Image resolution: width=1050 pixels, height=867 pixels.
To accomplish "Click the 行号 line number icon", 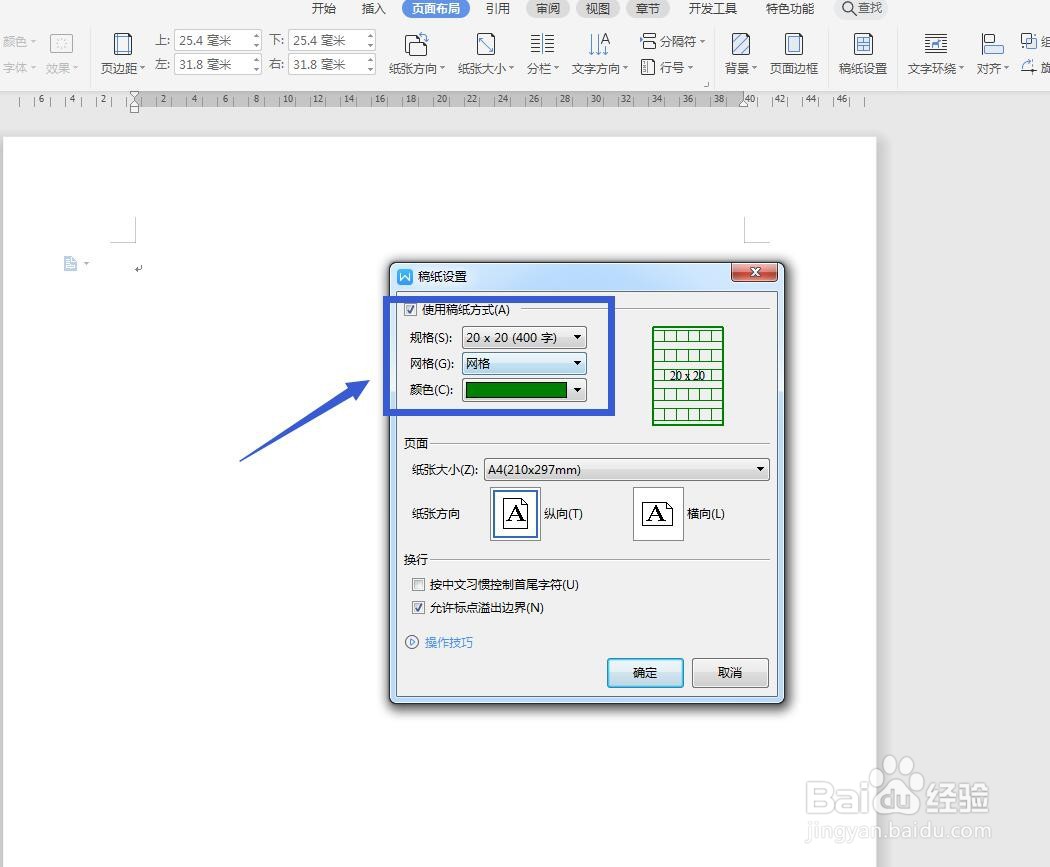I will coord(648,67).
